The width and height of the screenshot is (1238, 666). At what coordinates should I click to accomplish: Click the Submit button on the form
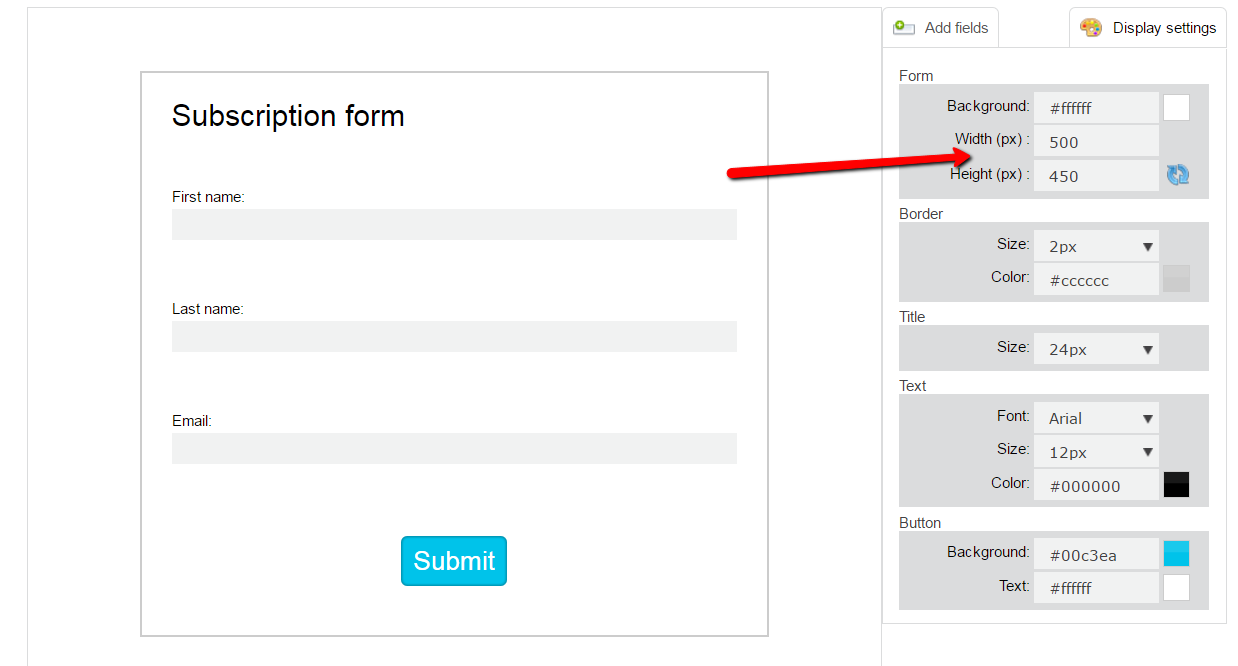point(453,561)
